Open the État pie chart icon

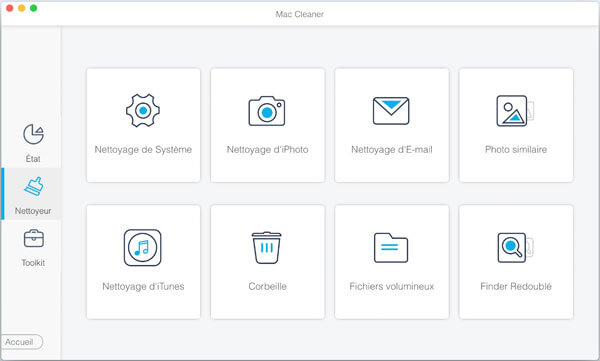(33, 134)
